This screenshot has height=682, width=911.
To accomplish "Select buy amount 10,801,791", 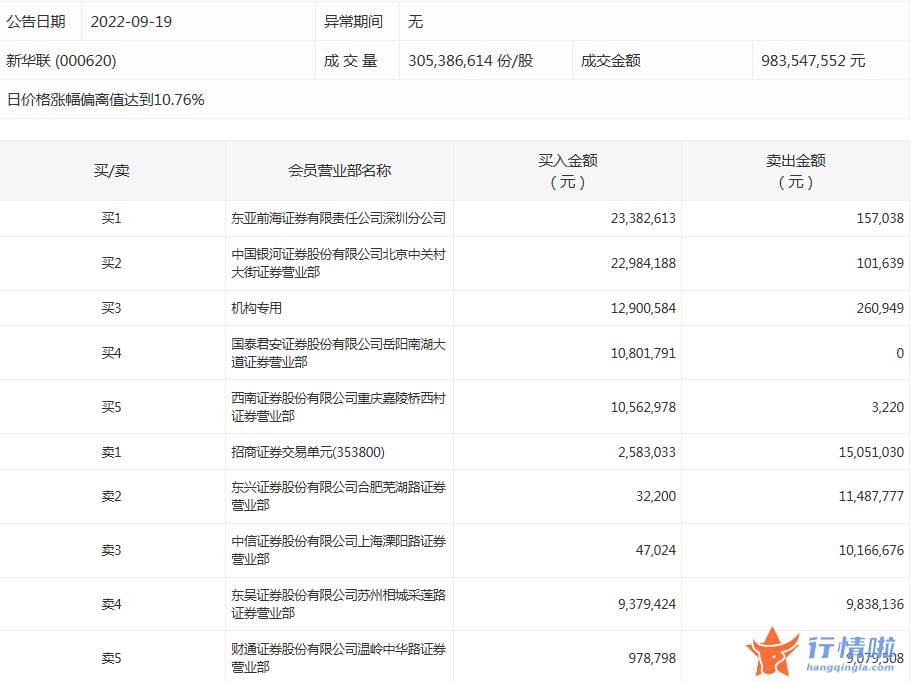I will [x=643, y=353].
